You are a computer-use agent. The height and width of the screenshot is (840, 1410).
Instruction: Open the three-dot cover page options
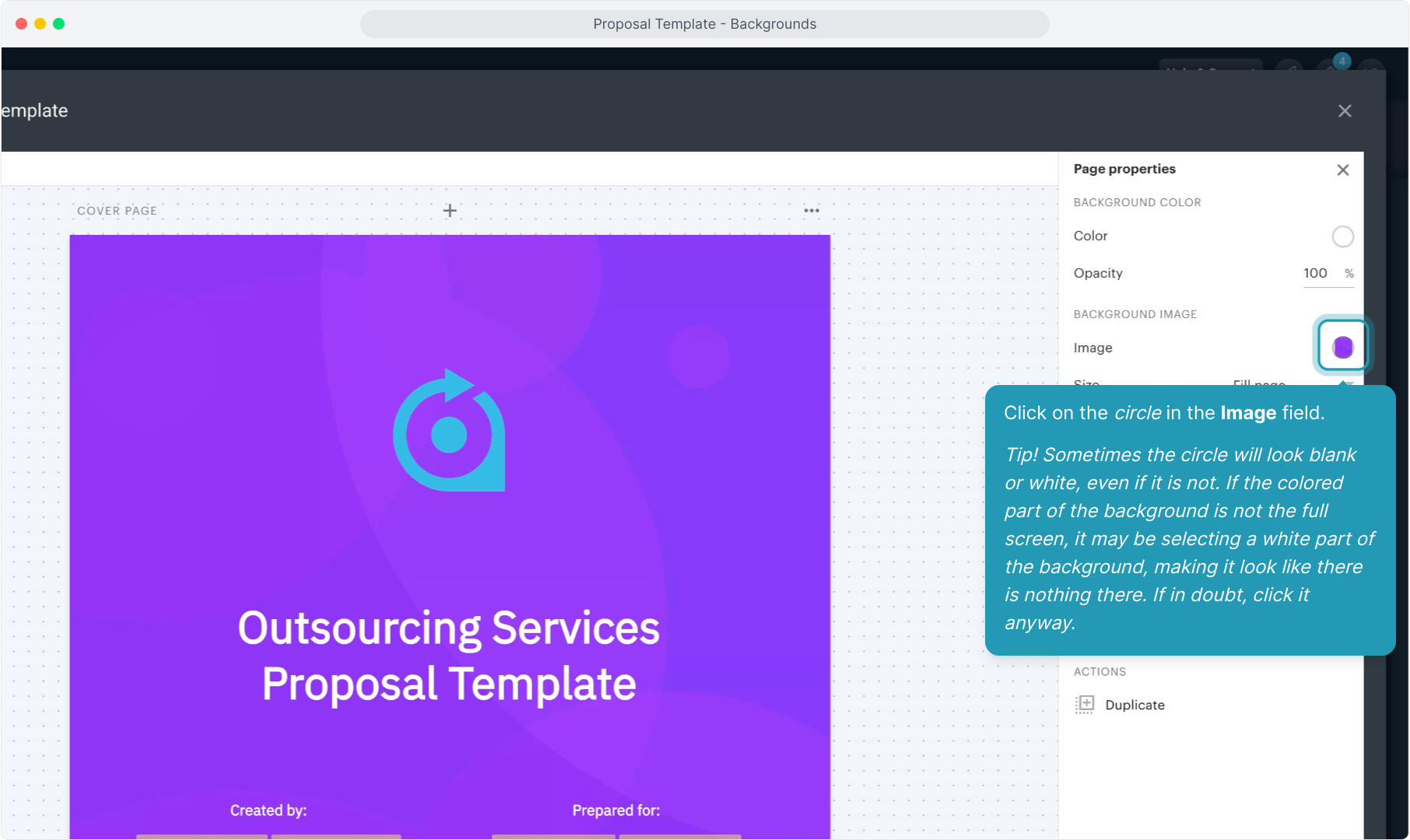pos(812,210)
